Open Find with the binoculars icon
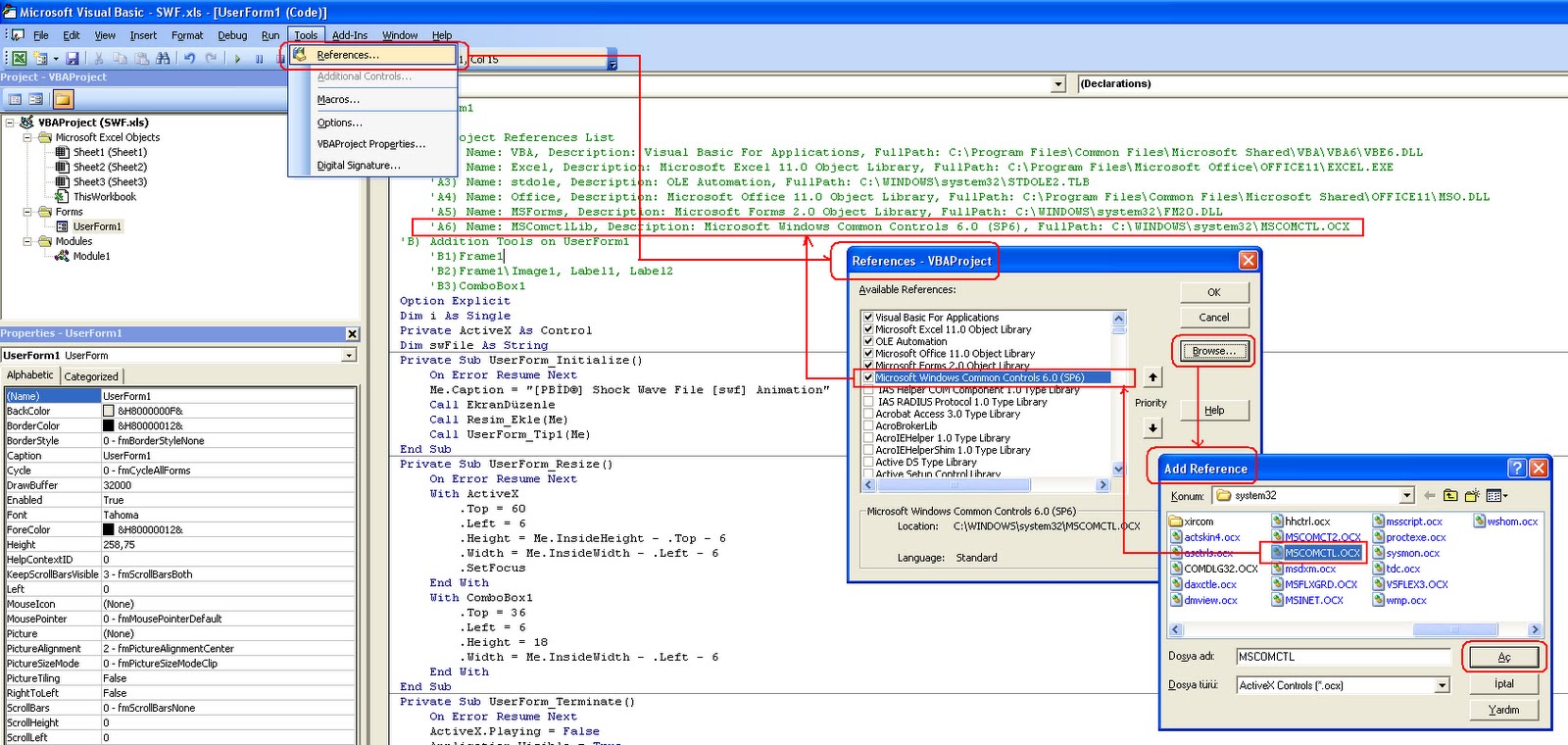 pos(163,59)
